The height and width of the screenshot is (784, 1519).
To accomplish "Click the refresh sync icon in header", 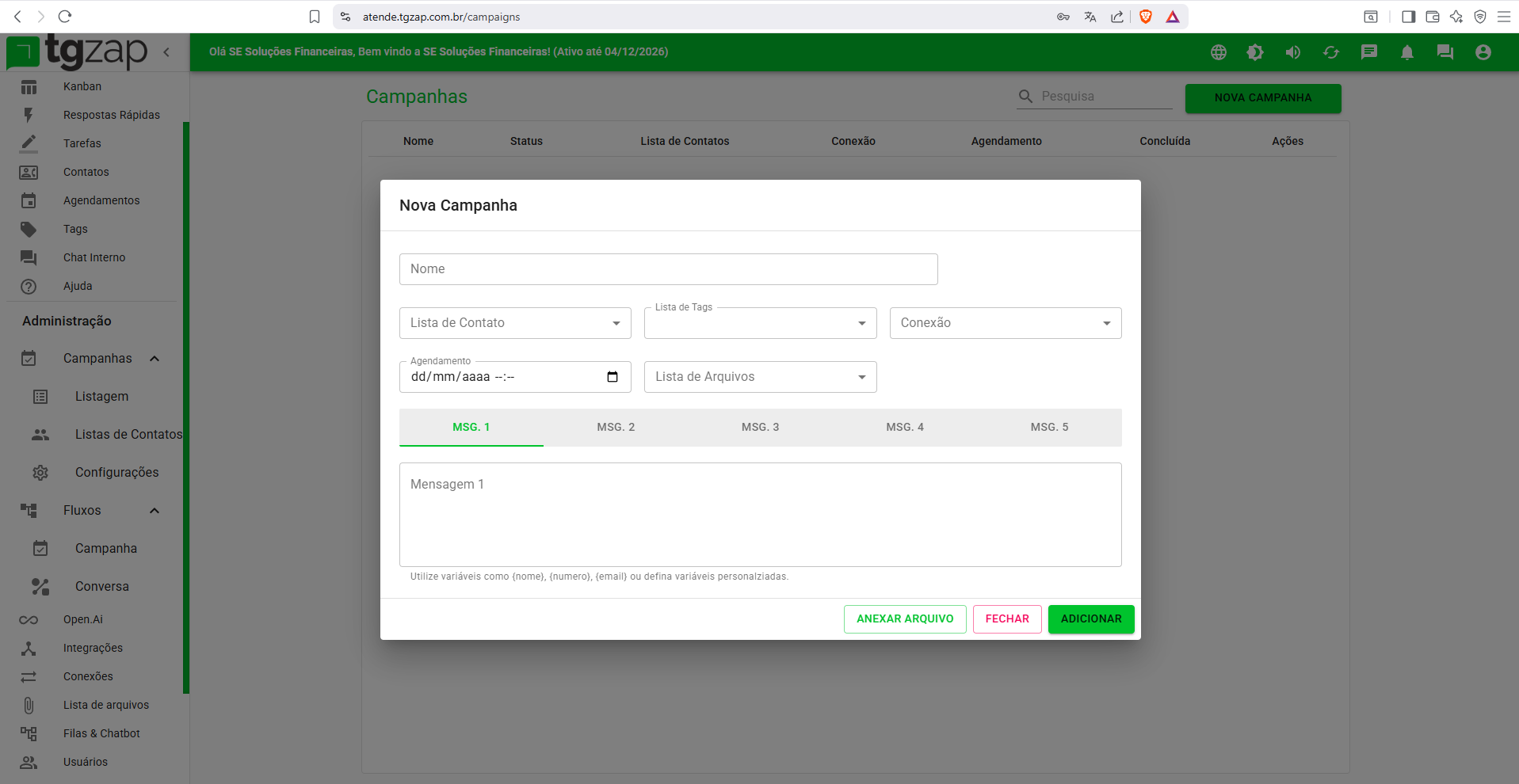I will coord(1330,52).
